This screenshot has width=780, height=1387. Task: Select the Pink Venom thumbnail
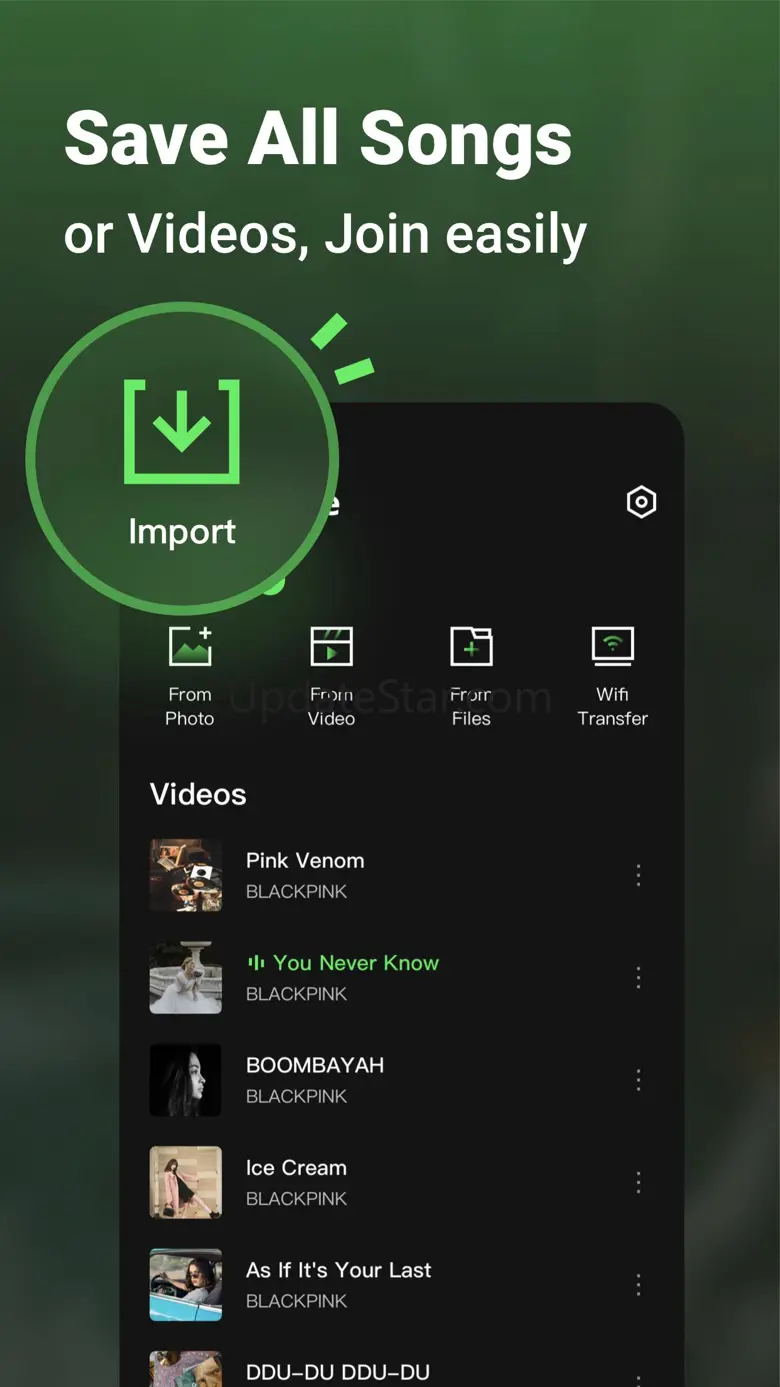(186, 876)
